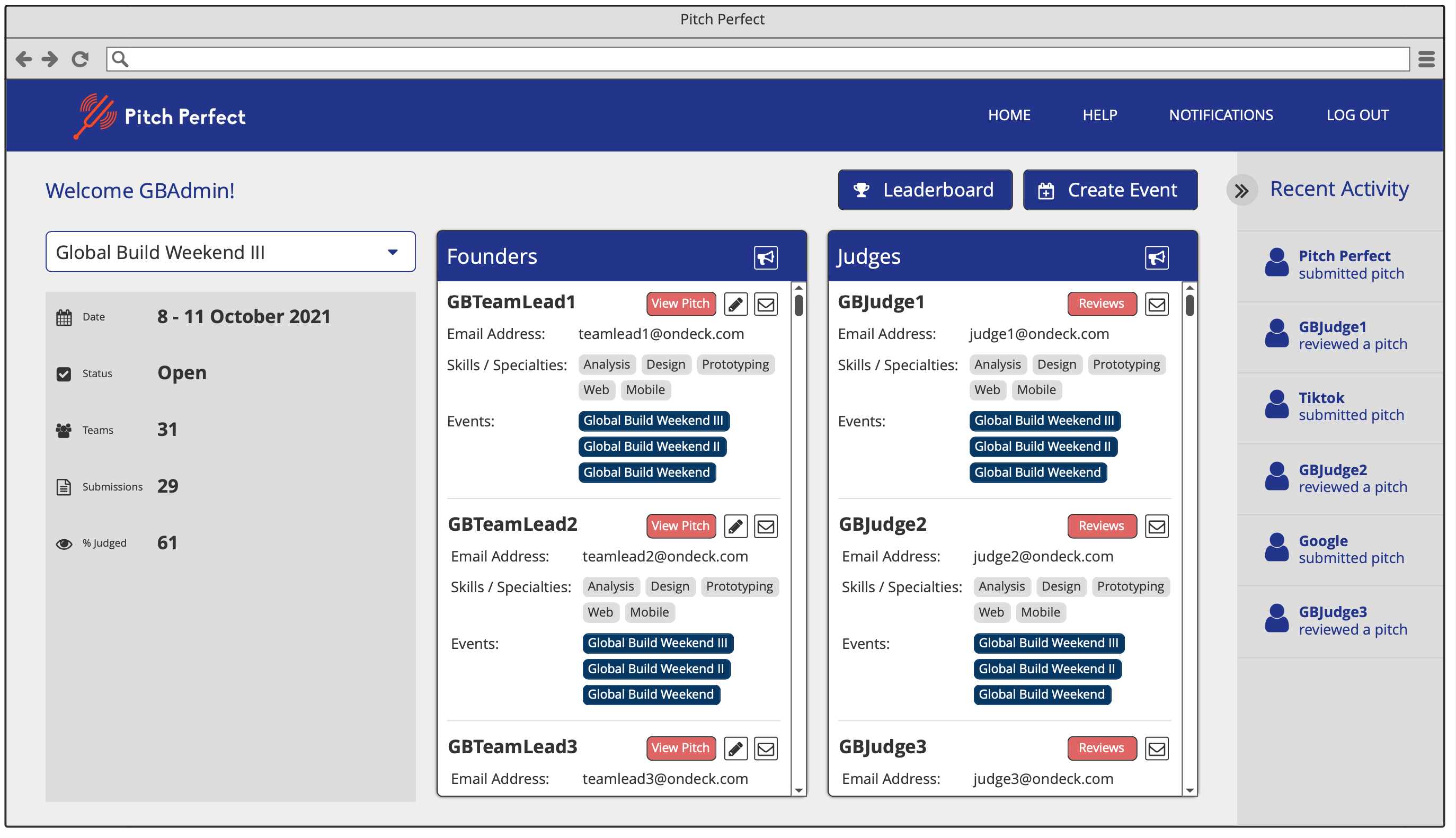Viewport: 1456px width, 838px height.
Task: Open NOTIFICATIONS in the top navigation
Action: (1221, 115)
